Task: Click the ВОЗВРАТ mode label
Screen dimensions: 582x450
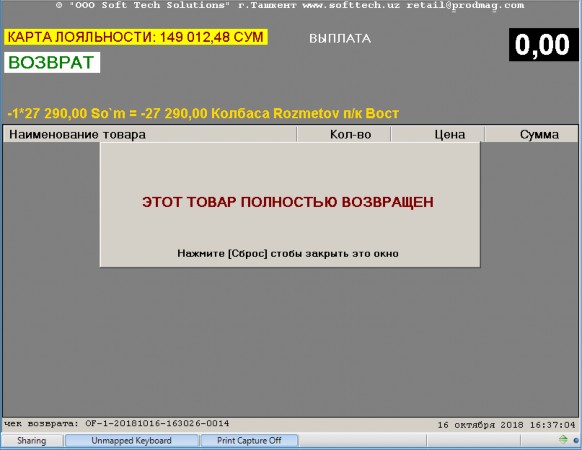Action: click(52, 62)
